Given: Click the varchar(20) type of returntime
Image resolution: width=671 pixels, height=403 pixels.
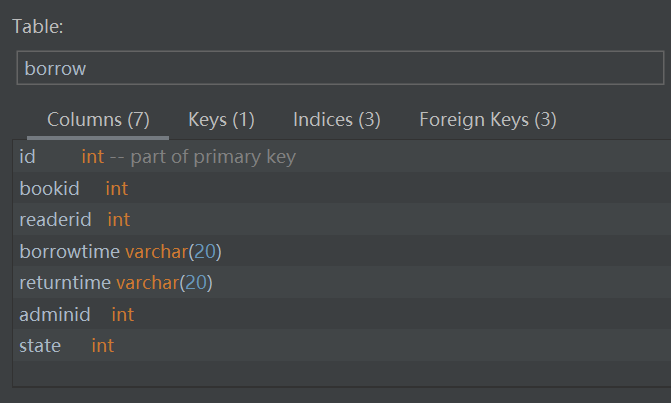Looking at the screenshot, I should [164, 283].
